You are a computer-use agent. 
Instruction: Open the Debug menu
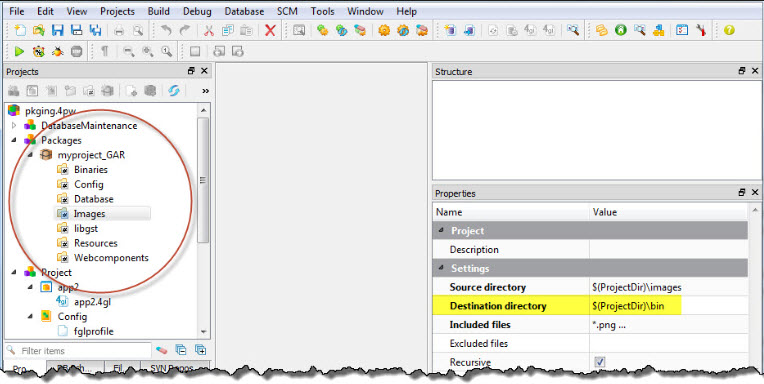[x=197, y=11]
